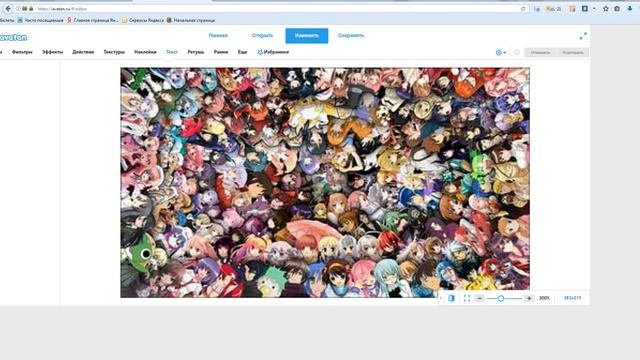Open the 'Эффекты' menu

point(52,52)
